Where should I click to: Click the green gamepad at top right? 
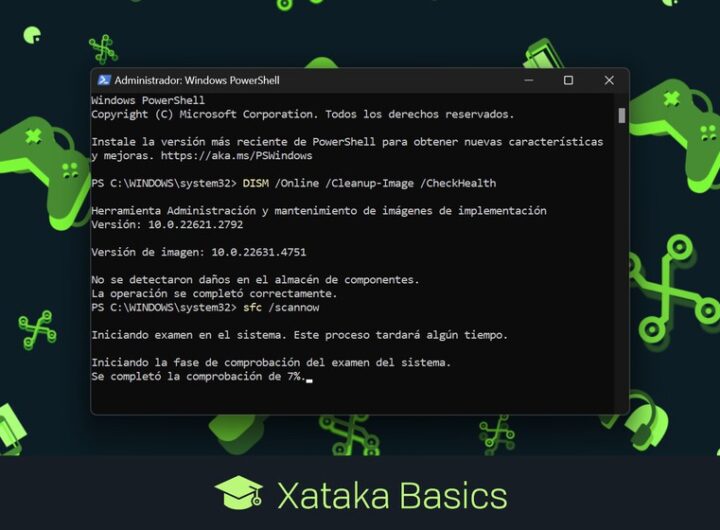670,118
